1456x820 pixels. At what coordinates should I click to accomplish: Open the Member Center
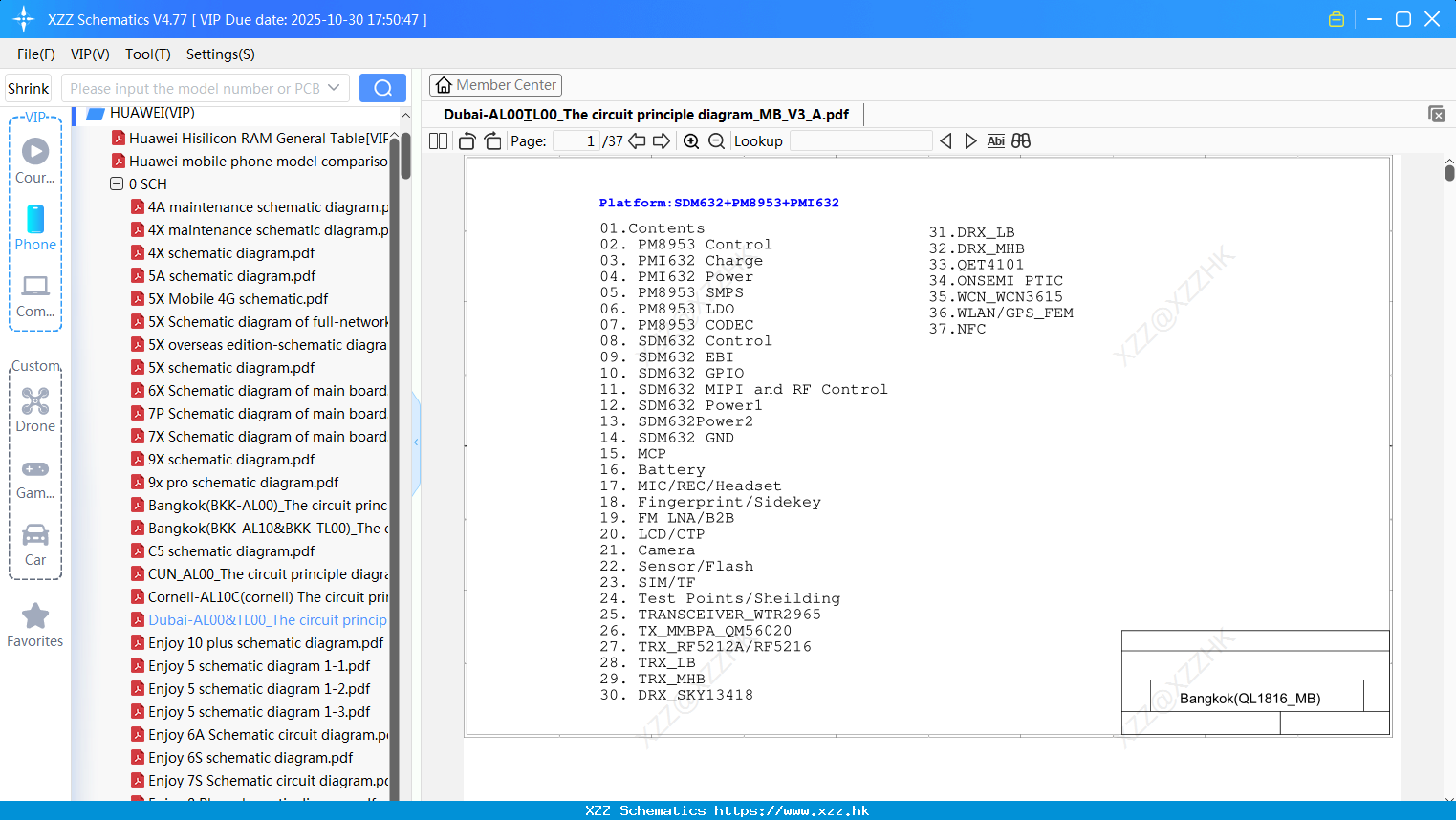pyautogui.click(x=495, y=85)
